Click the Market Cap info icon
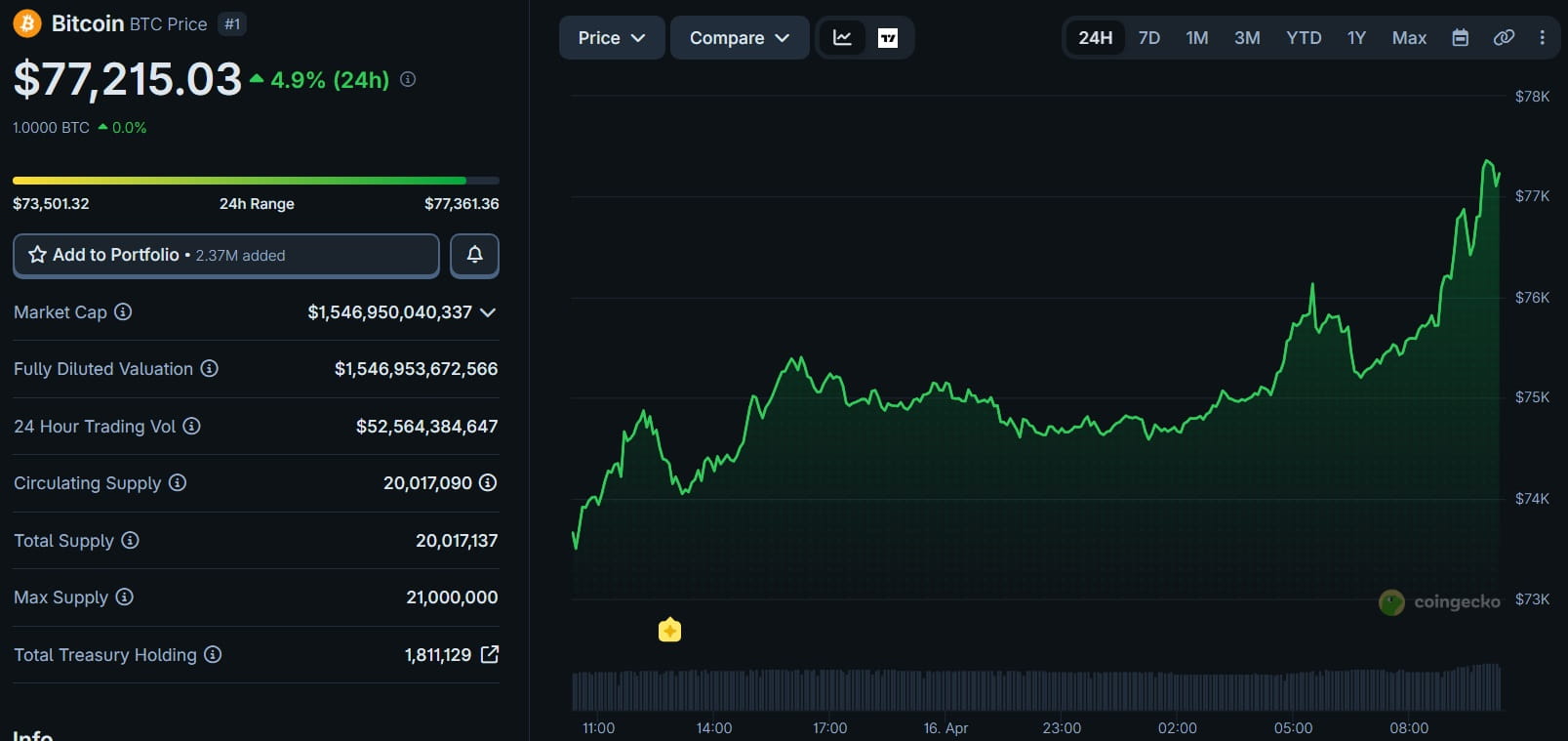The height and width of the screenshot is (741, 1568). point(123,312)
